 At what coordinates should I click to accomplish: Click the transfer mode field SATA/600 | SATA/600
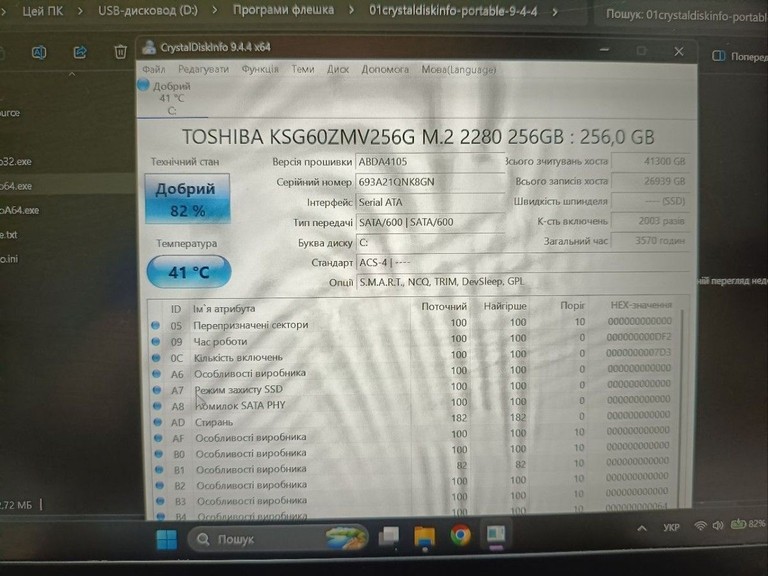coord(430,222)
